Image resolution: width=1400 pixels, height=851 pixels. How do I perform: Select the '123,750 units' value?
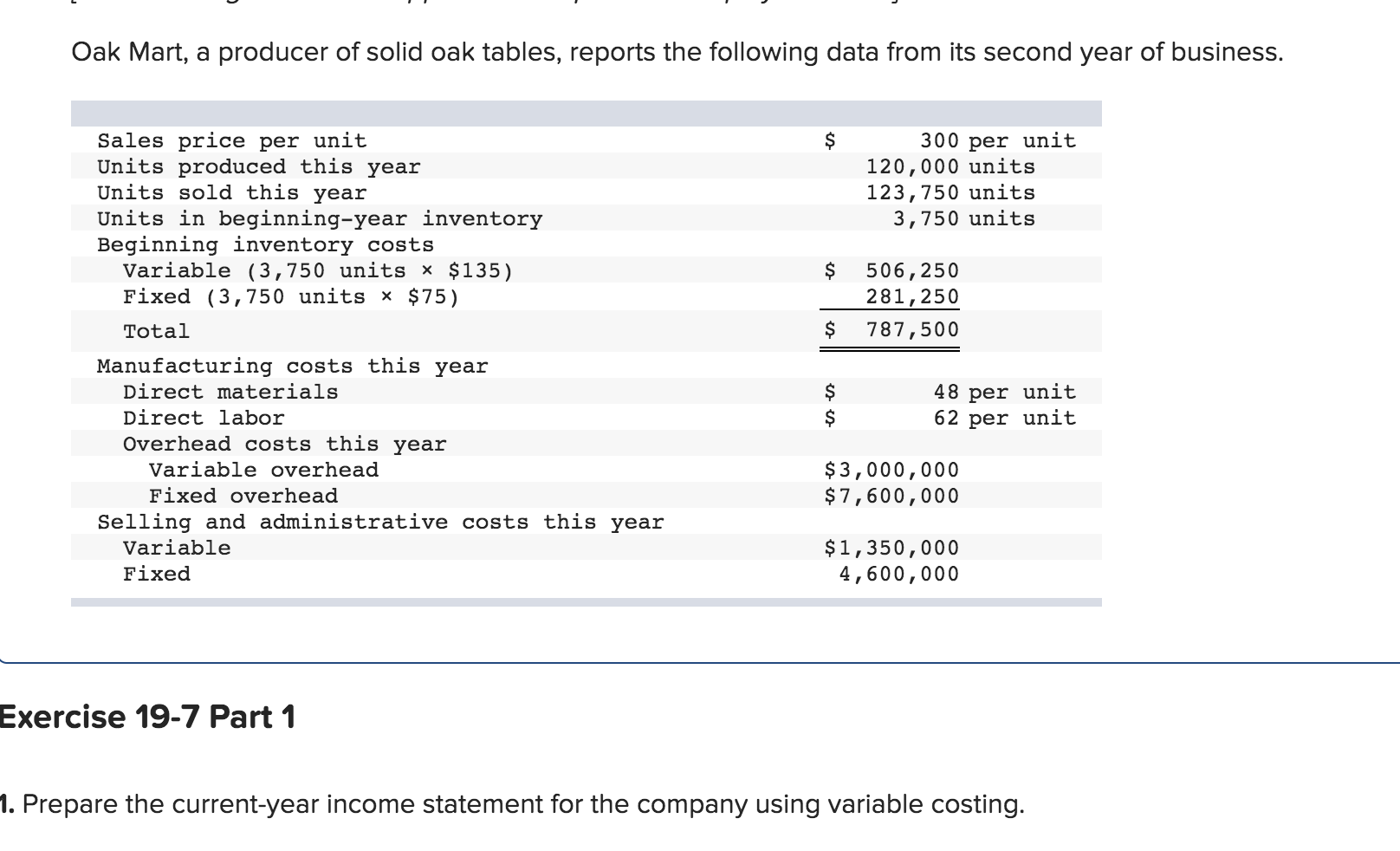pos(950,192)
